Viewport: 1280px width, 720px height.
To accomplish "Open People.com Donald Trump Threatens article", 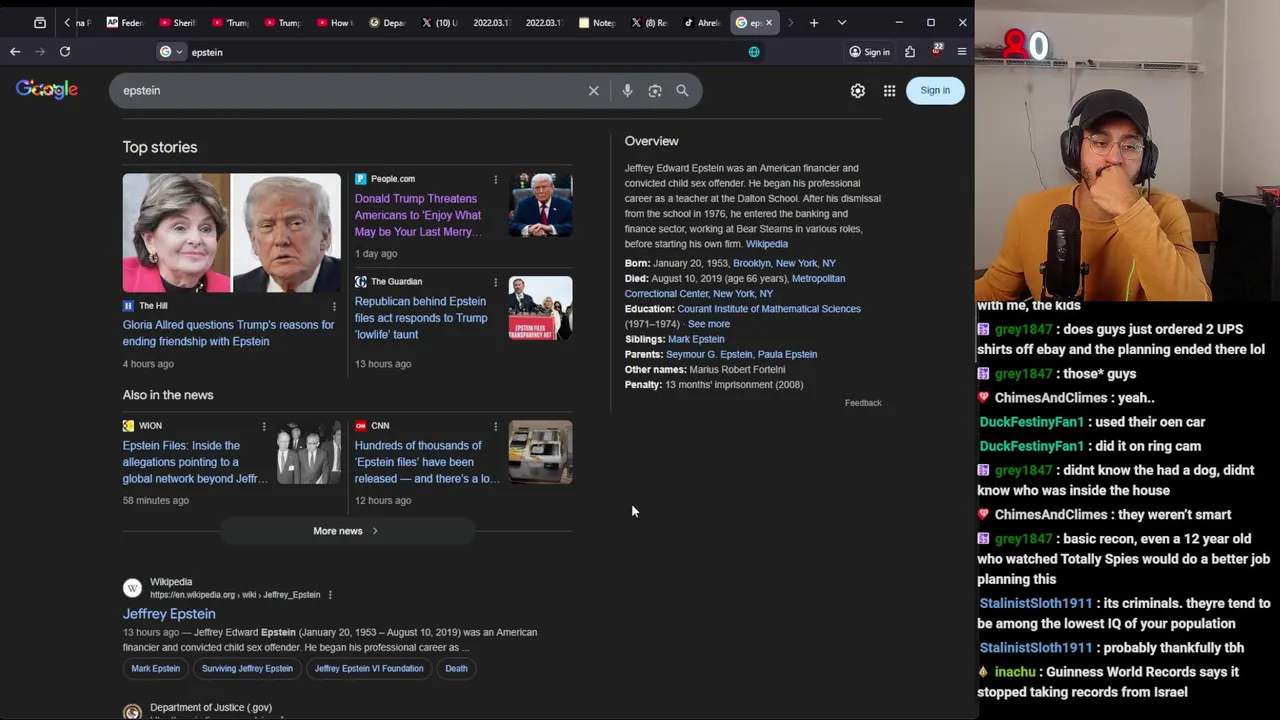I will point(418,215).
